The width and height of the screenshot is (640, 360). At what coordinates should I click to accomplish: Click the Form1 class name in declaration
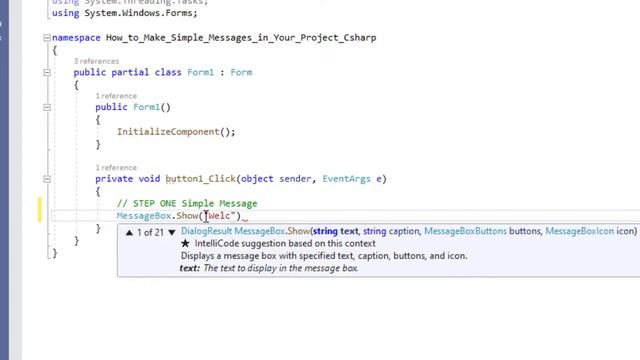(x=200, y=72)
